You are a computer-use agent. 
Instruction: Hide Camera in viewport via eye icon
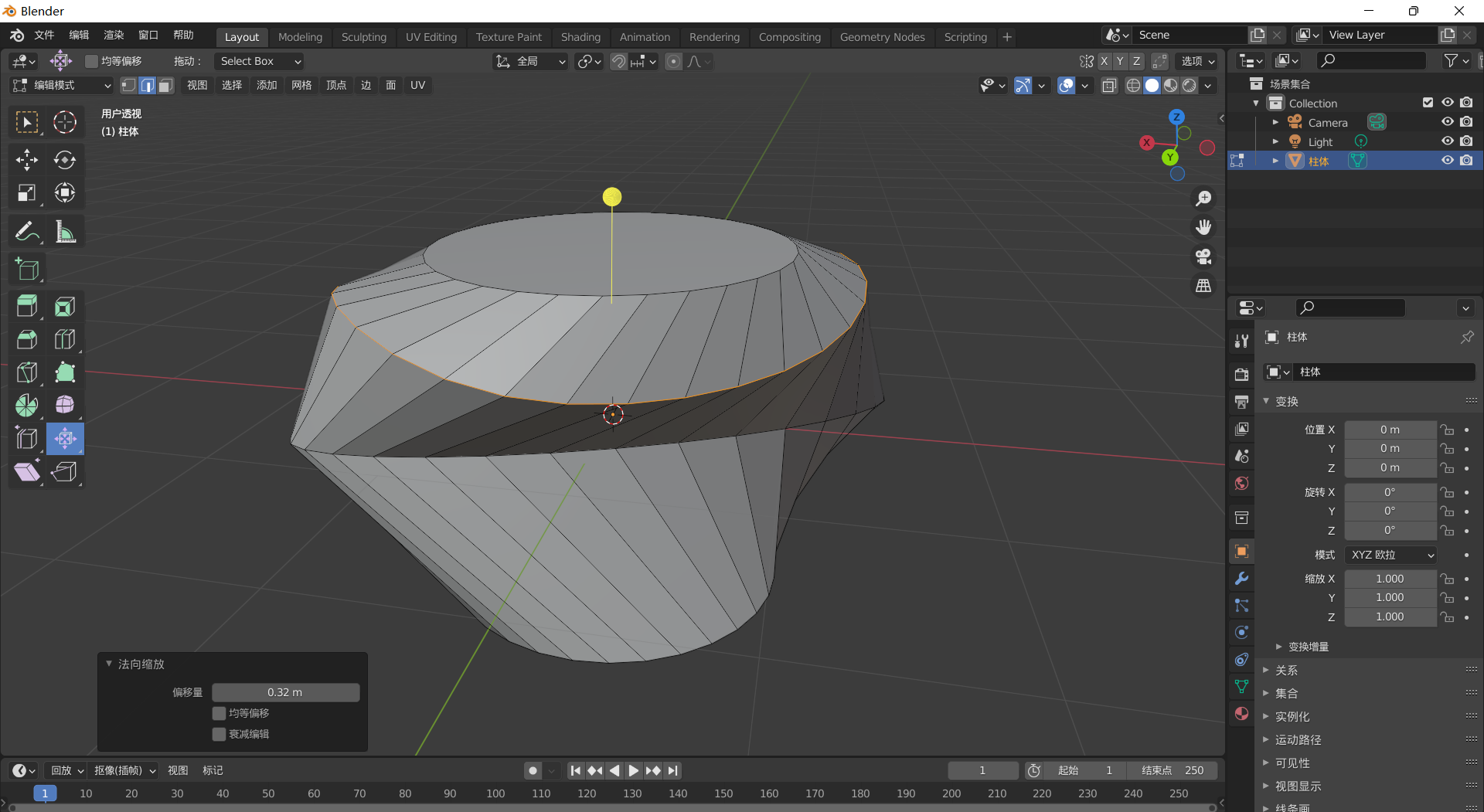click(x=1447, y=122)
